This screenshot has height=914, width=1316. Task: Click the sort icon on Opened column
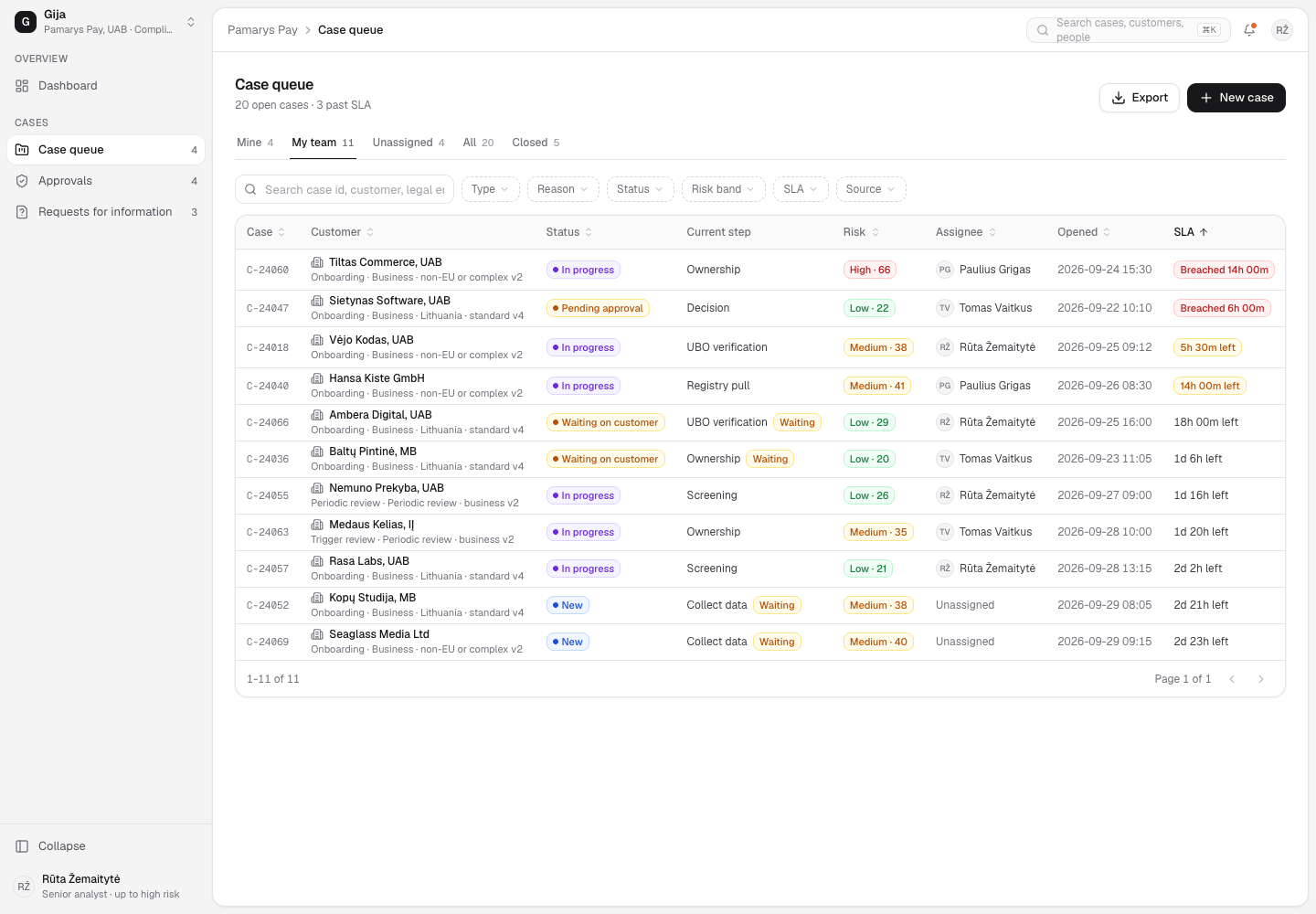(x=1107, y=232)
